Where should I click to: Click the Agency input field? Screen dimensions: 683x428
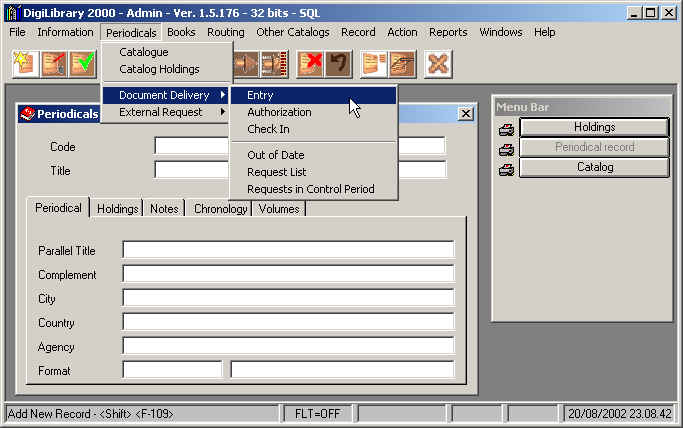pyautogui.click(x=288, y=346)
